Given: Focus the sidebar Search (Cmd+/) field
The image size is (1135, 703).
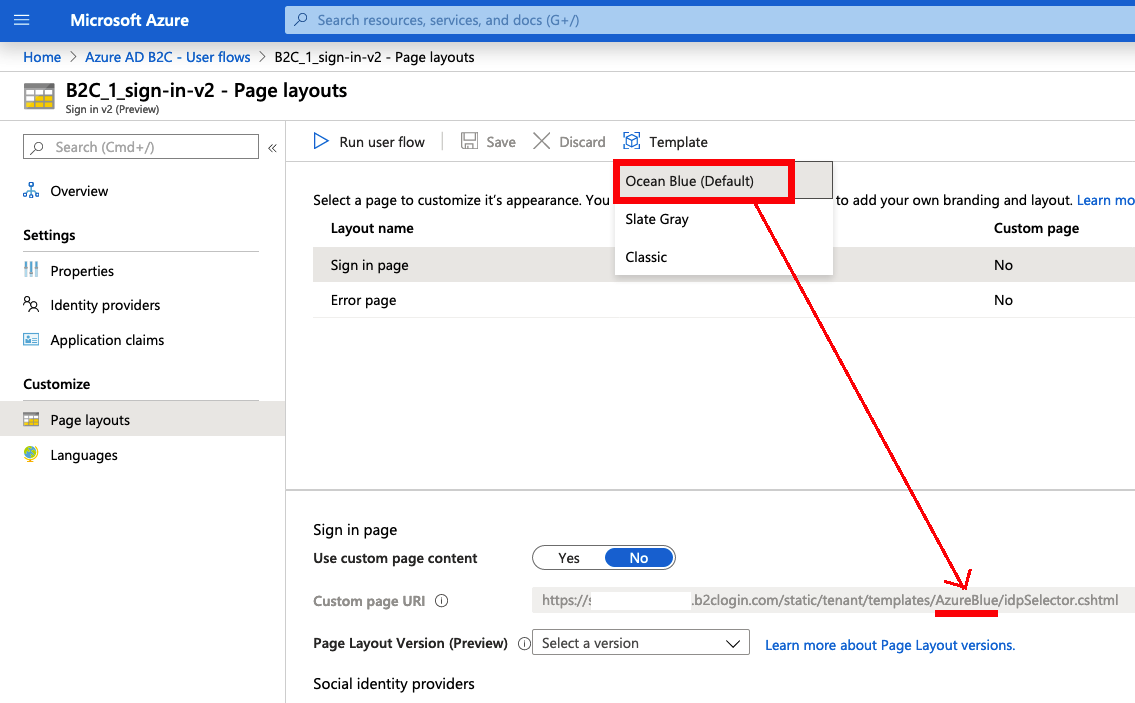Looking at the screenshot, I should pyautogui.click(x=140, y=147).
